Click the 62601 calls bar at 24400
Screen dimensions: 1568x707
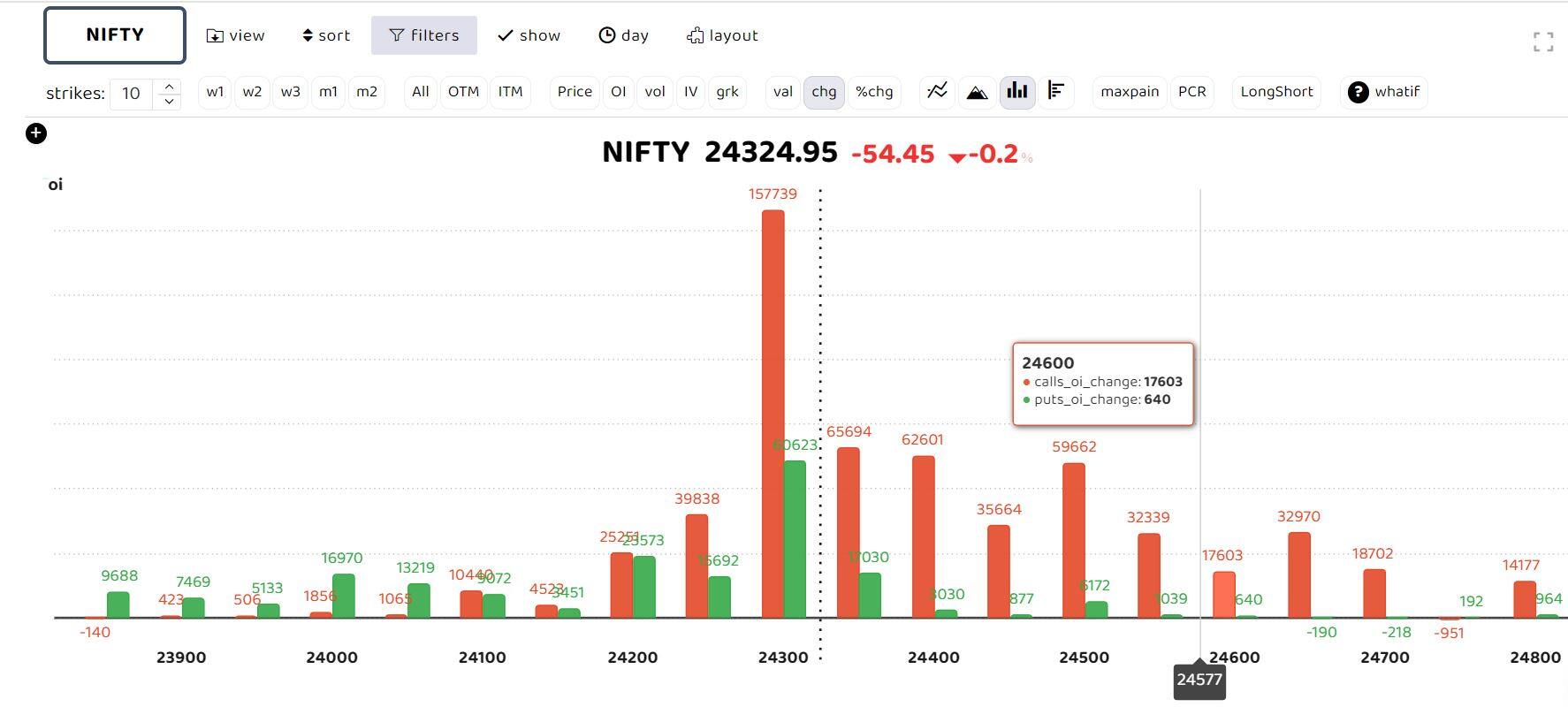click(924, 536)
